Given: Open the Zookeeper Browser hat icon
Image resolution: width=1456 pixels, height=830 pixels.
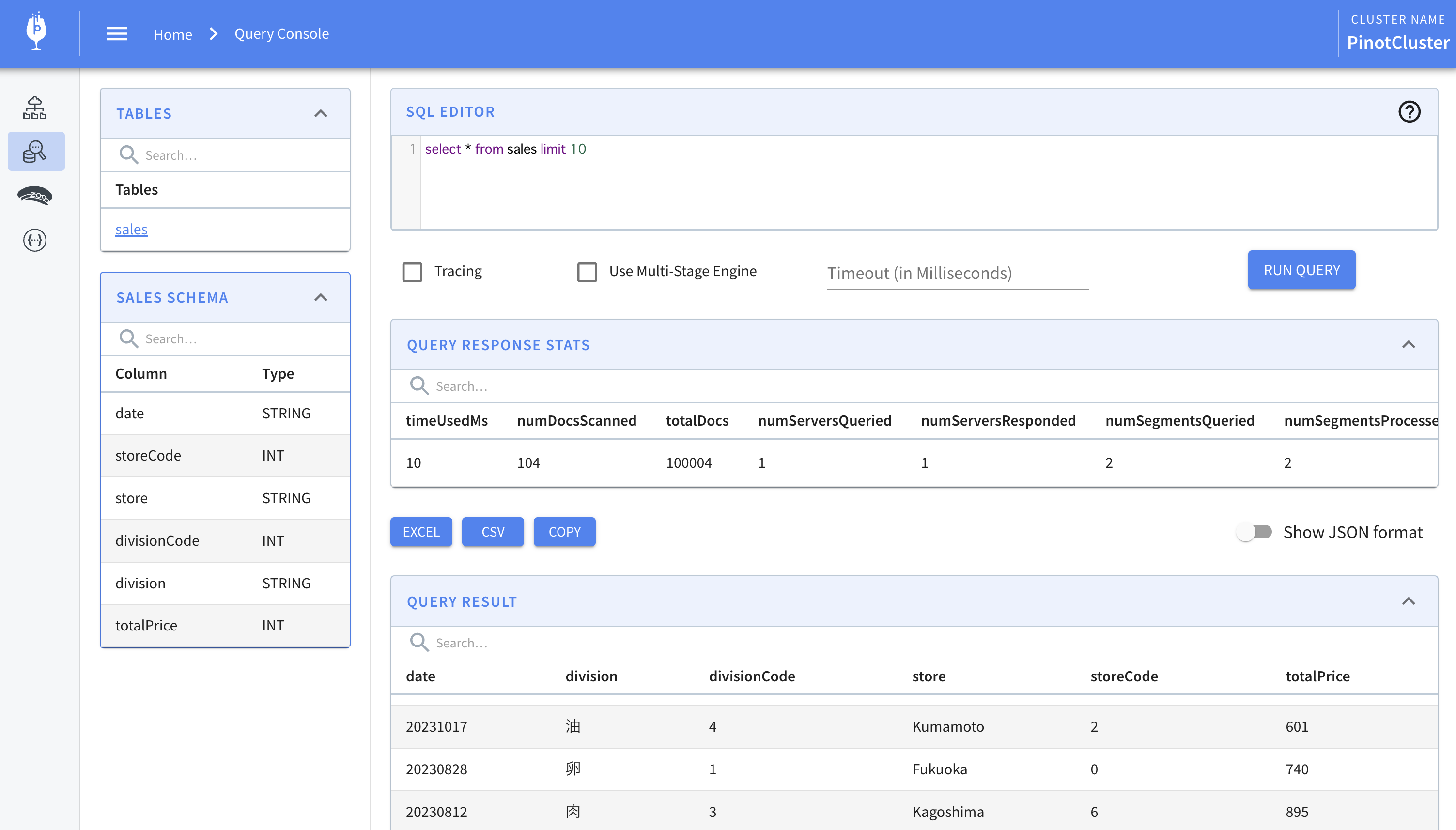Looking at the screenshot, I should 35,196.
